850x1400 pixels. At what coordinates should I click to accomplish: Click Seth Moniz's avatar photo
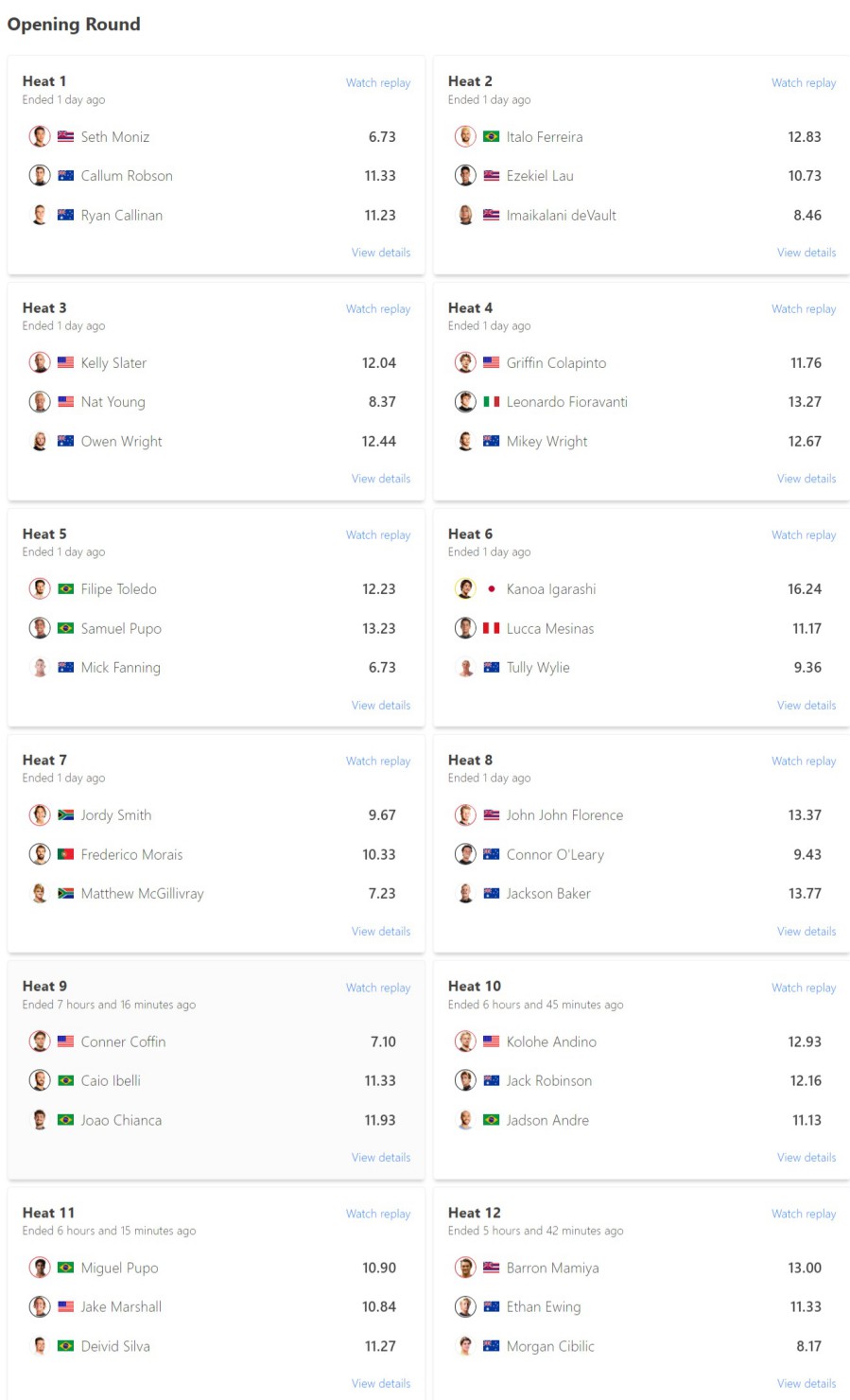tap(40, 136)
